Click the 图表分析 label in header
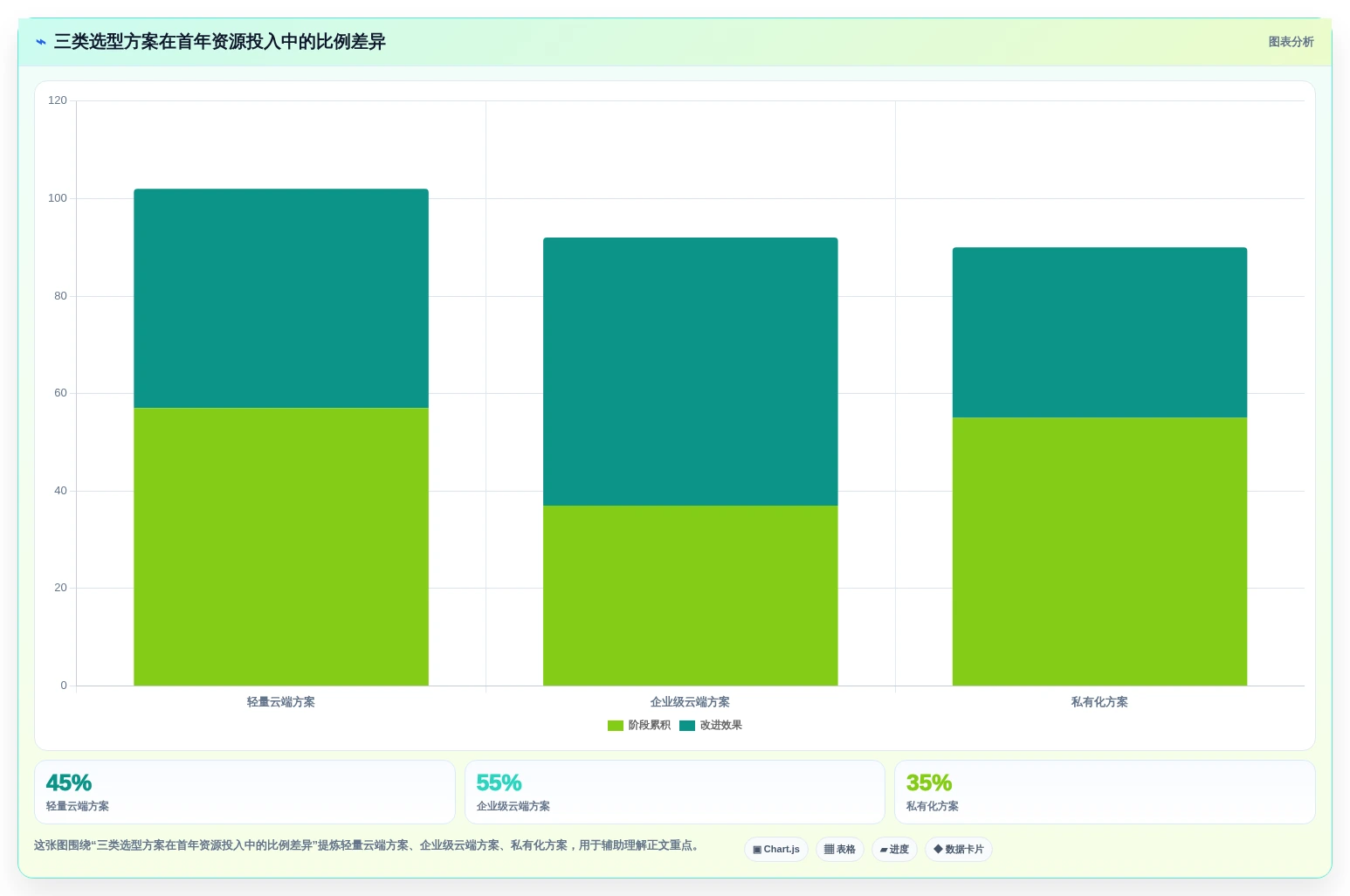 pyautogui.click(x=1291, y=42)
